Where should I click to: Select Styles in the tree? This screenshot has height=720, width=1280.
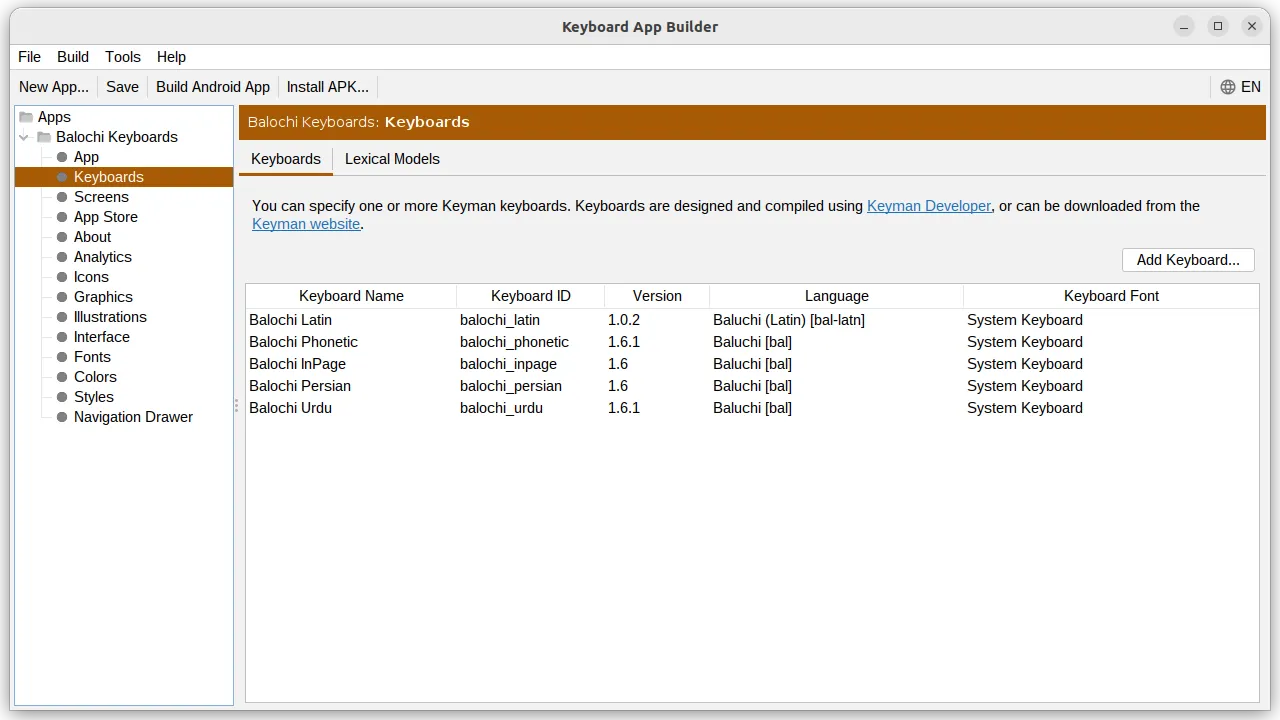[x=93, y=397]
